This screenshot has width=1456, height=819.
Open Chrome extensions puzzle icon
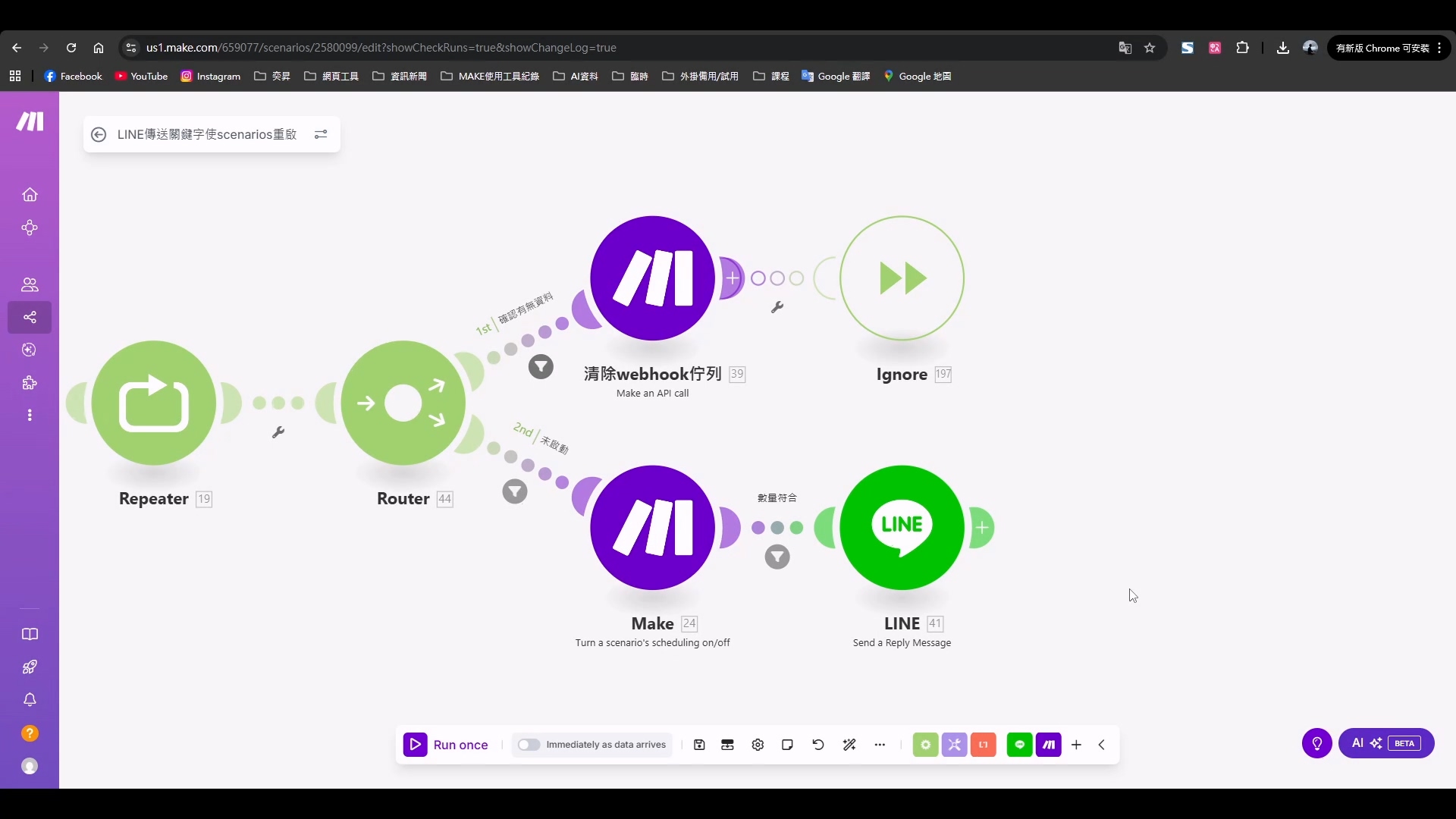(1242, 48)
